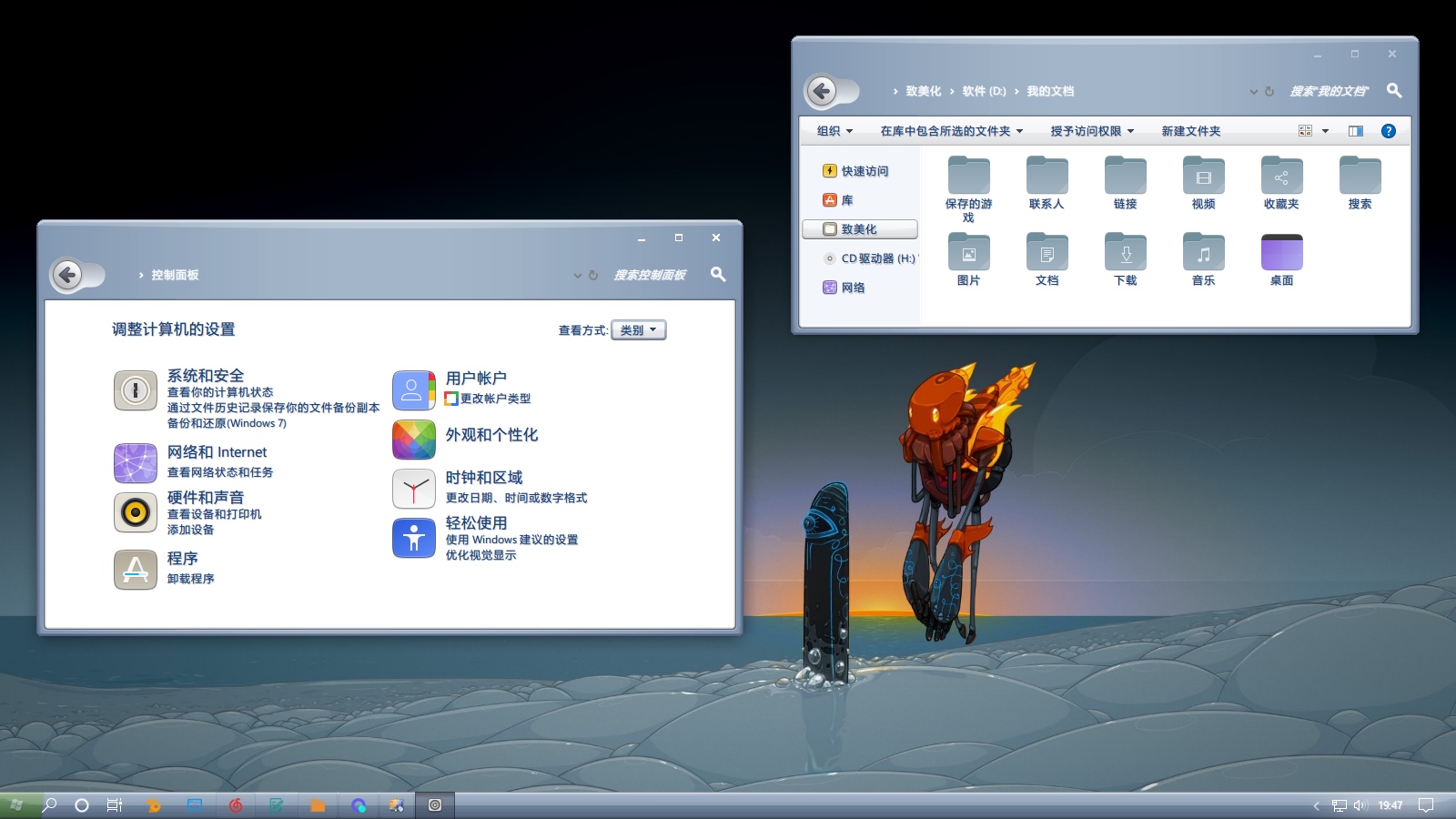Open Clock and Region (时钟和区域) icon
Screen dimensions: 1456x819
point(414,490)
